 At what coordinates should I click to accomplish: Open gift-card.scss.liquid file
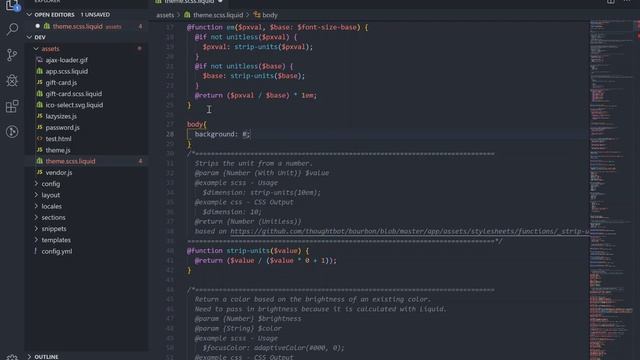point(74,93)
